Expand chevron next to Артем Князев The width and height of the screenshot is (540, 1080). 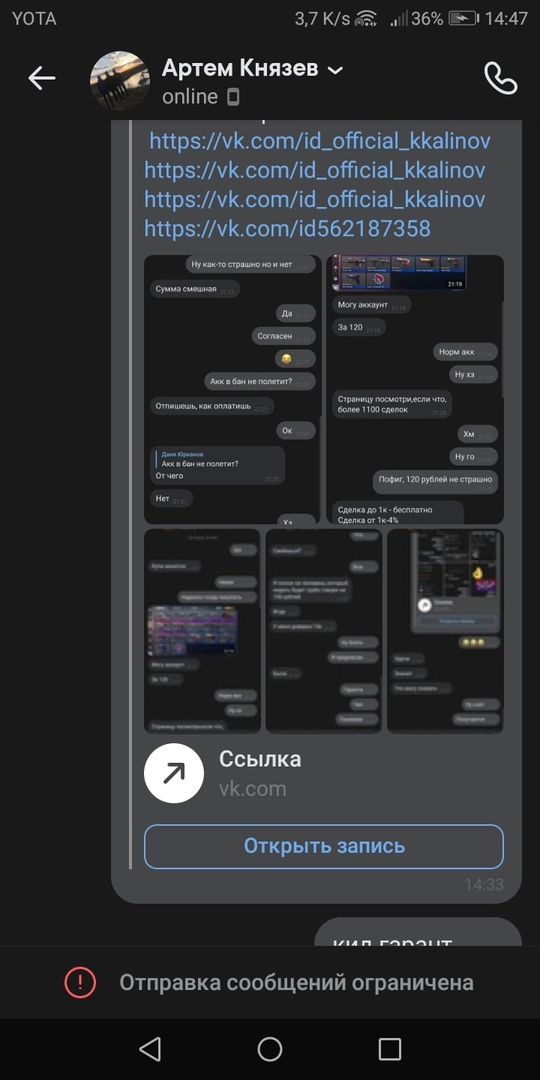[x=335, y=70]
